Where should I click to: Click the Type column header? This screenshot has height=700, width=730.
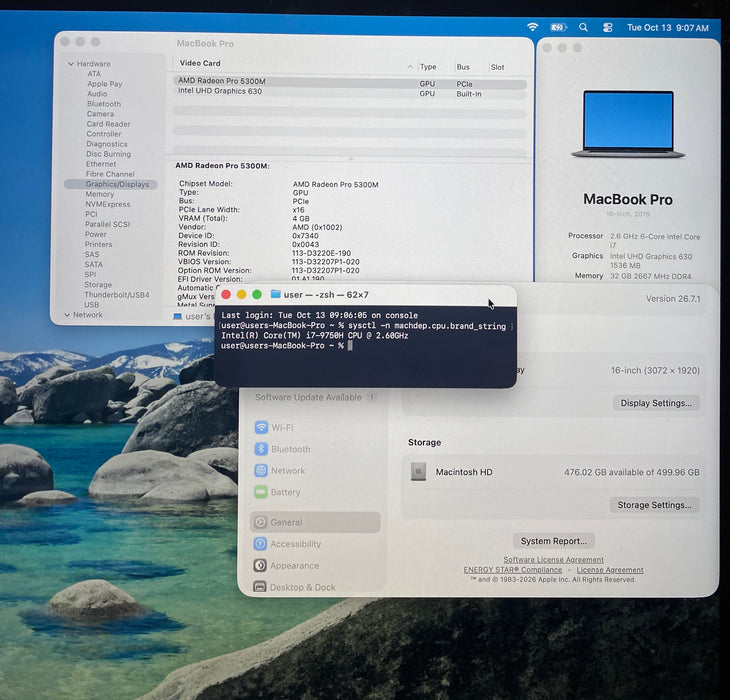(428, 67)
